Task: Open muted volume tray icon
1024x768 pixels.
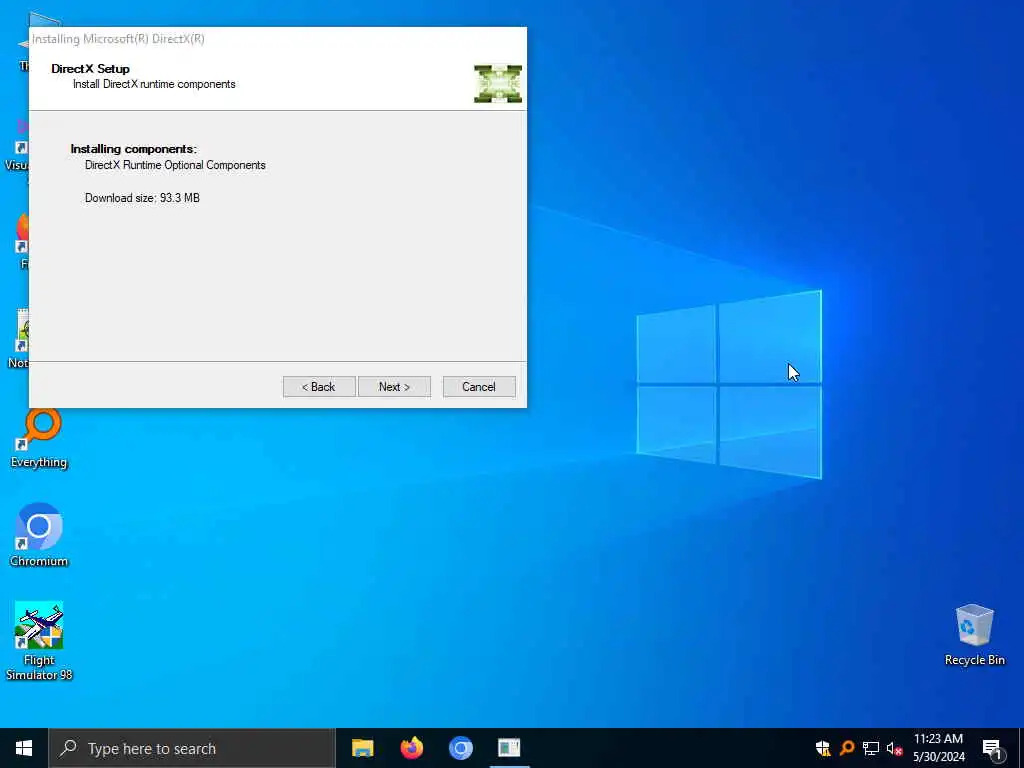Action: [x=894, y=748]
